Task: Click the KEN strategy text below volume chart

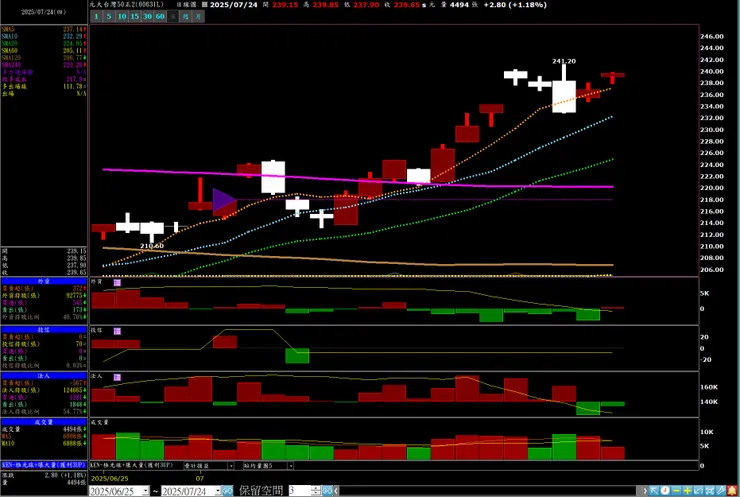Action: (132, 465)
